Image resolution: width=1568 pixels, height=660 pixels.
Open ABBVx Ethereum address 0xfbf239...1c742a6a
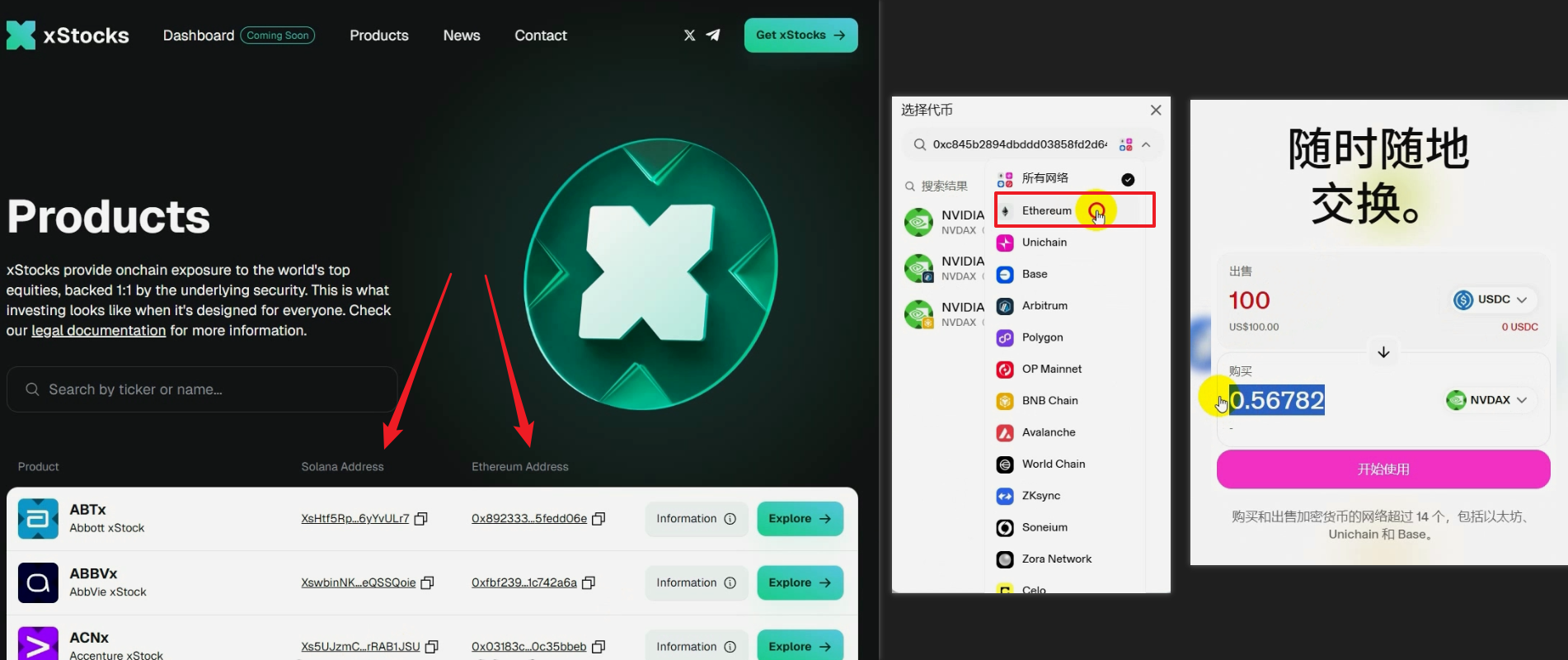pos(524,583)
